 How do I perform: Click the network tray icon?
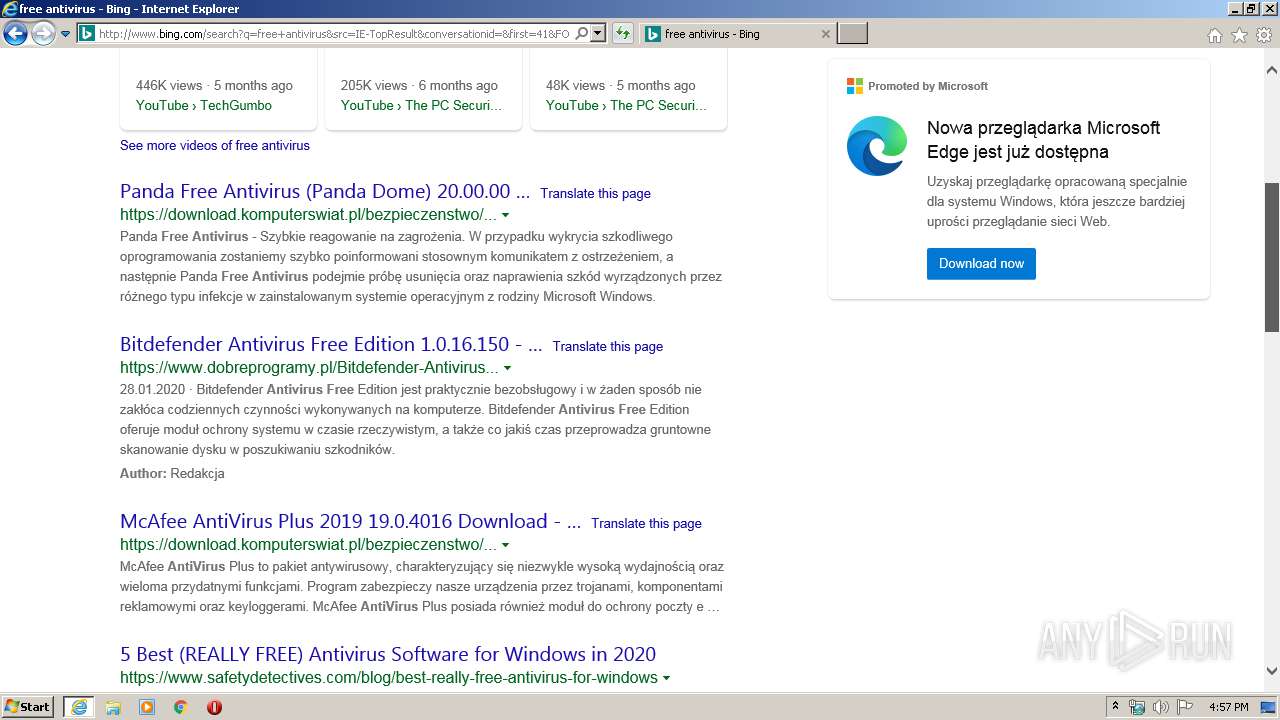(x=1137, y=707)
